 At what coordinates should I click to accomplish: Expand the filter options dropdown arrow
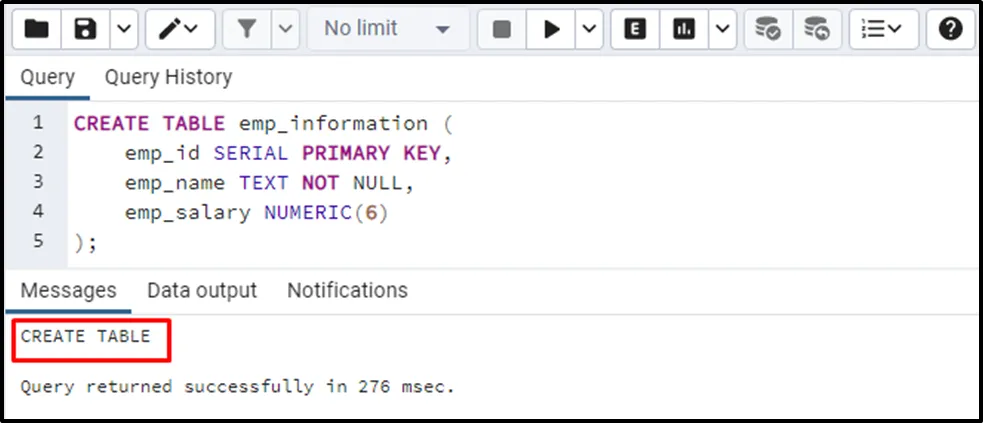[x=285, y=30]
